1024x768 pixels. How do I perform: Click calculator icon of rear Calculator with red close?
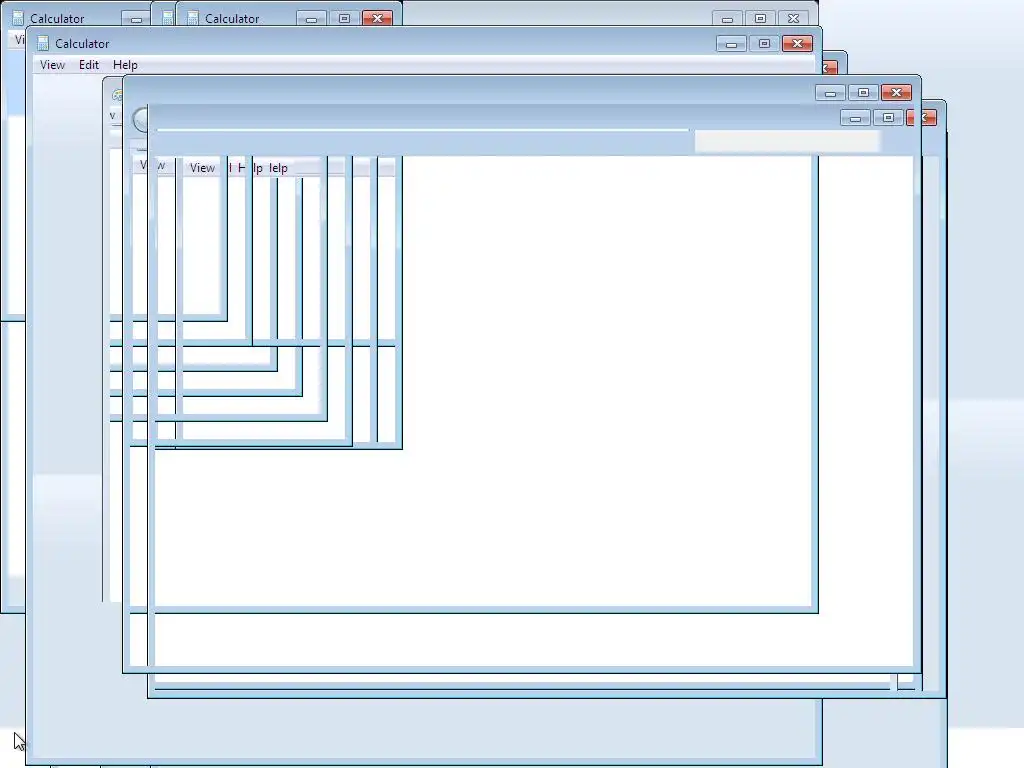(x=193, y=18)
